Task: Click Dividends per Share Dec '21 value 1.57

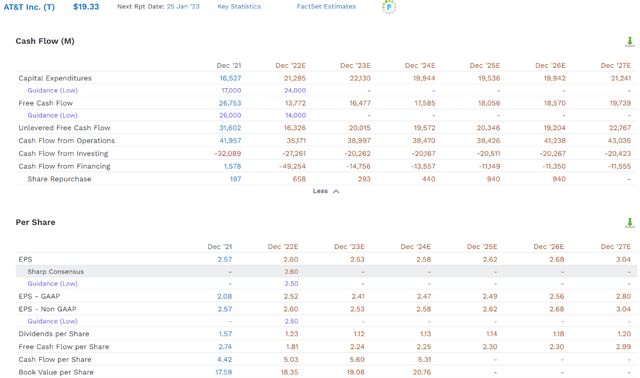Action: 225,334
